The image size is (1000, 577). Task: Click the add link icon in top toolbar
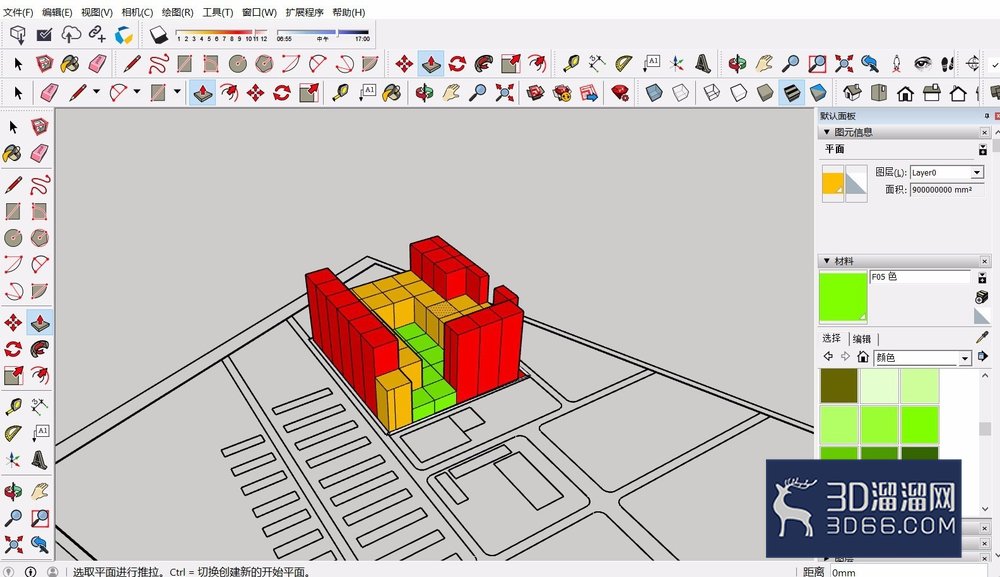click(97, 34)
